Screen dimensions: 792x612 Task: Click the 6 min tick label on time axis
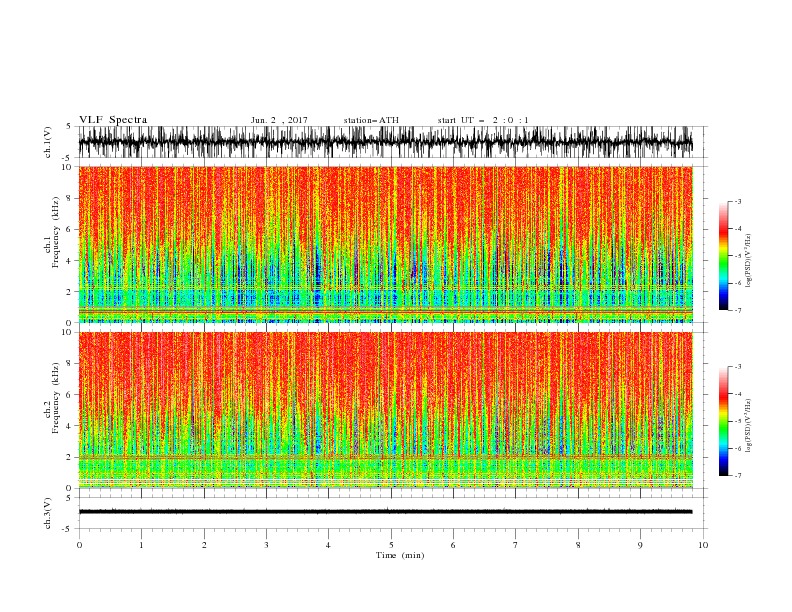click(453, 545)
